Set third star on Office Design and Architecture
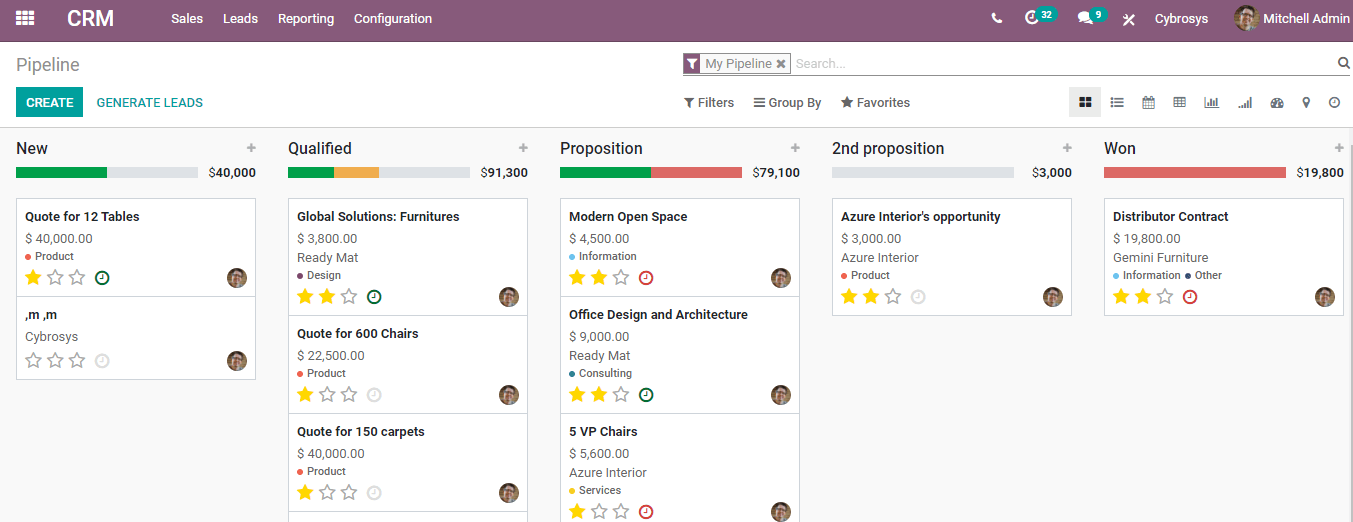Image resolution: width=1353 pixels, height=522 pixels. [621, 394]
